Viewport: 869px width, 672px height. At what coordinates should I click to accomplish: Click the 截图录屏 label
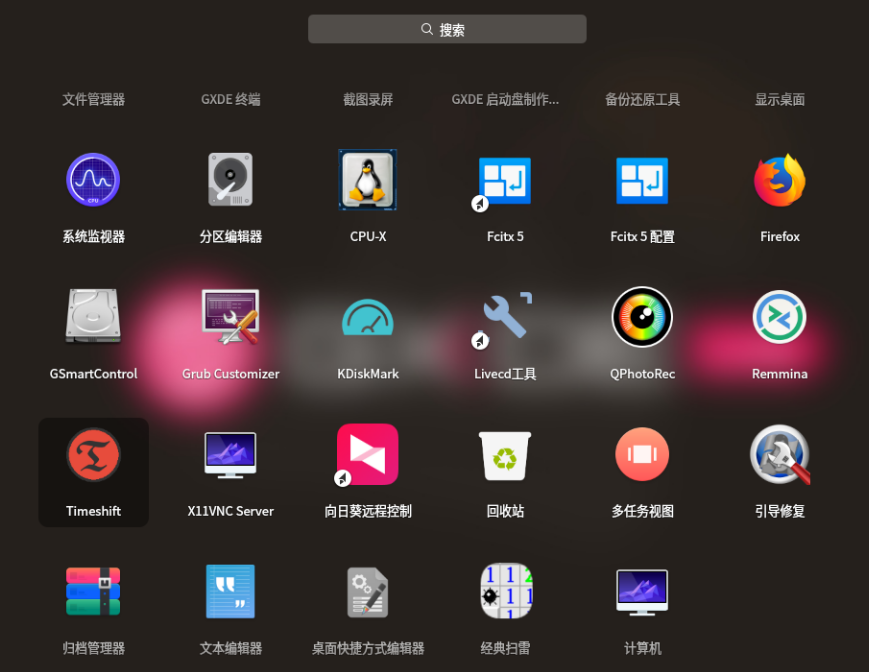(x=368, y=100)
